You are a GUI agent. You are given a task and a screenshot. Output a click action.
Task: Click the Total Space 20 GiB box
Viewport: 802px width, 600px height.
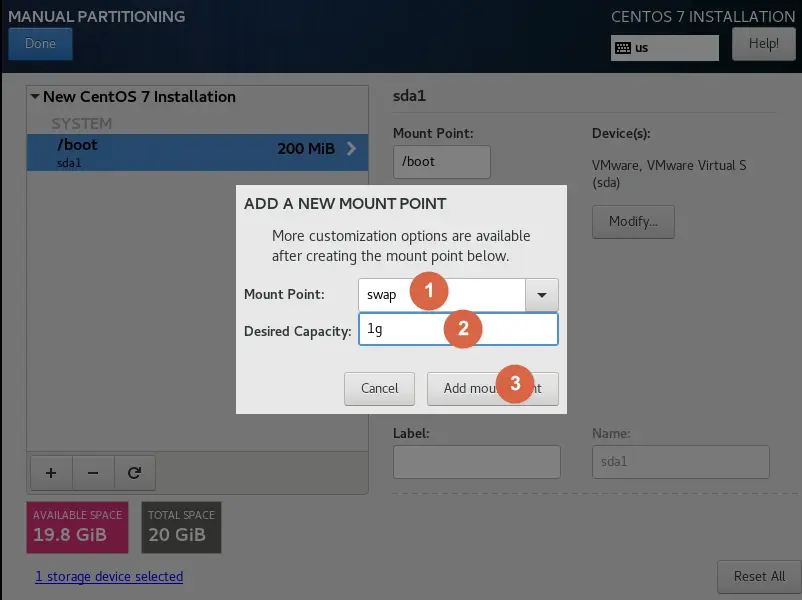(182, 527)
